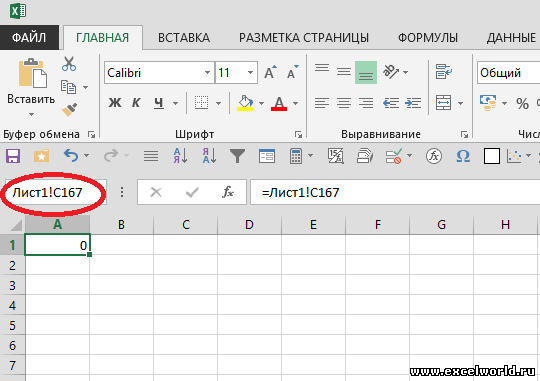The width and height of the screenshot is (540, 381).
Task: Open ФОРМУЛЫ tab
Action: (x=428, y=37)
